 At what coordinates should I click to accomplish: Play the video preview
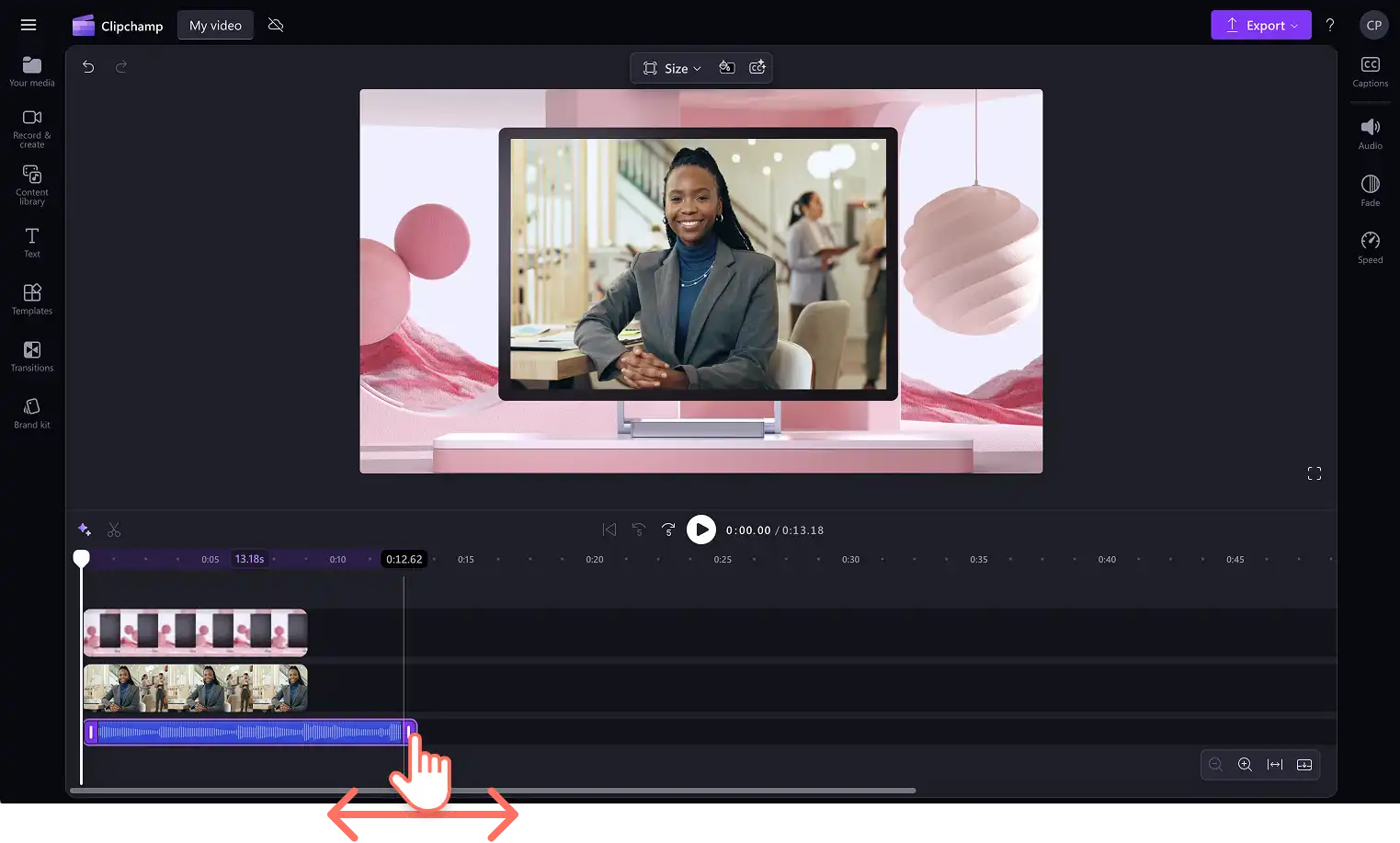[701, 530]
